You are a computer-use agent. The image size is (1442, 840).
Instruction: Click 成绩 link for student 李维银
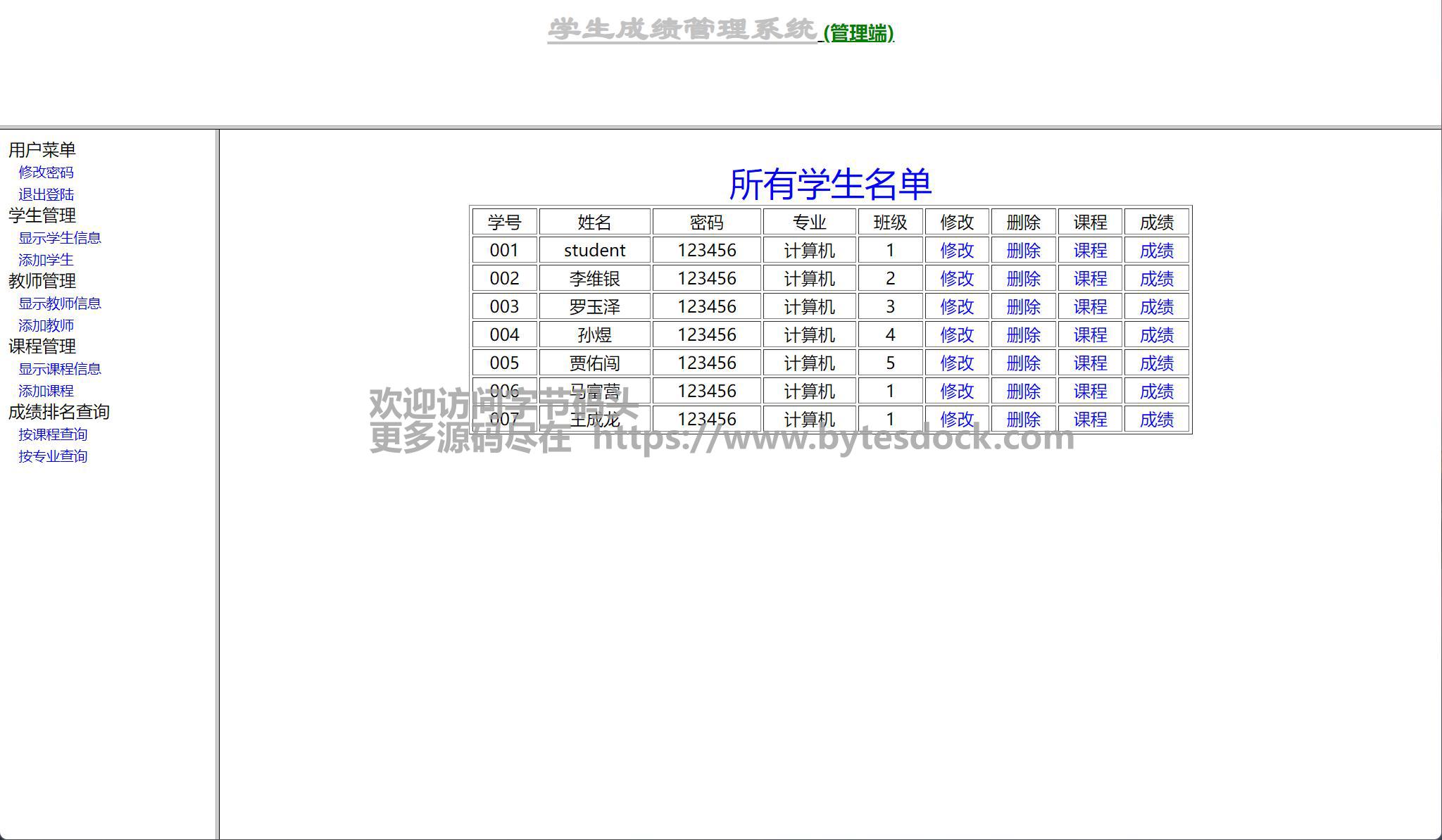[x=1156, y=279]
